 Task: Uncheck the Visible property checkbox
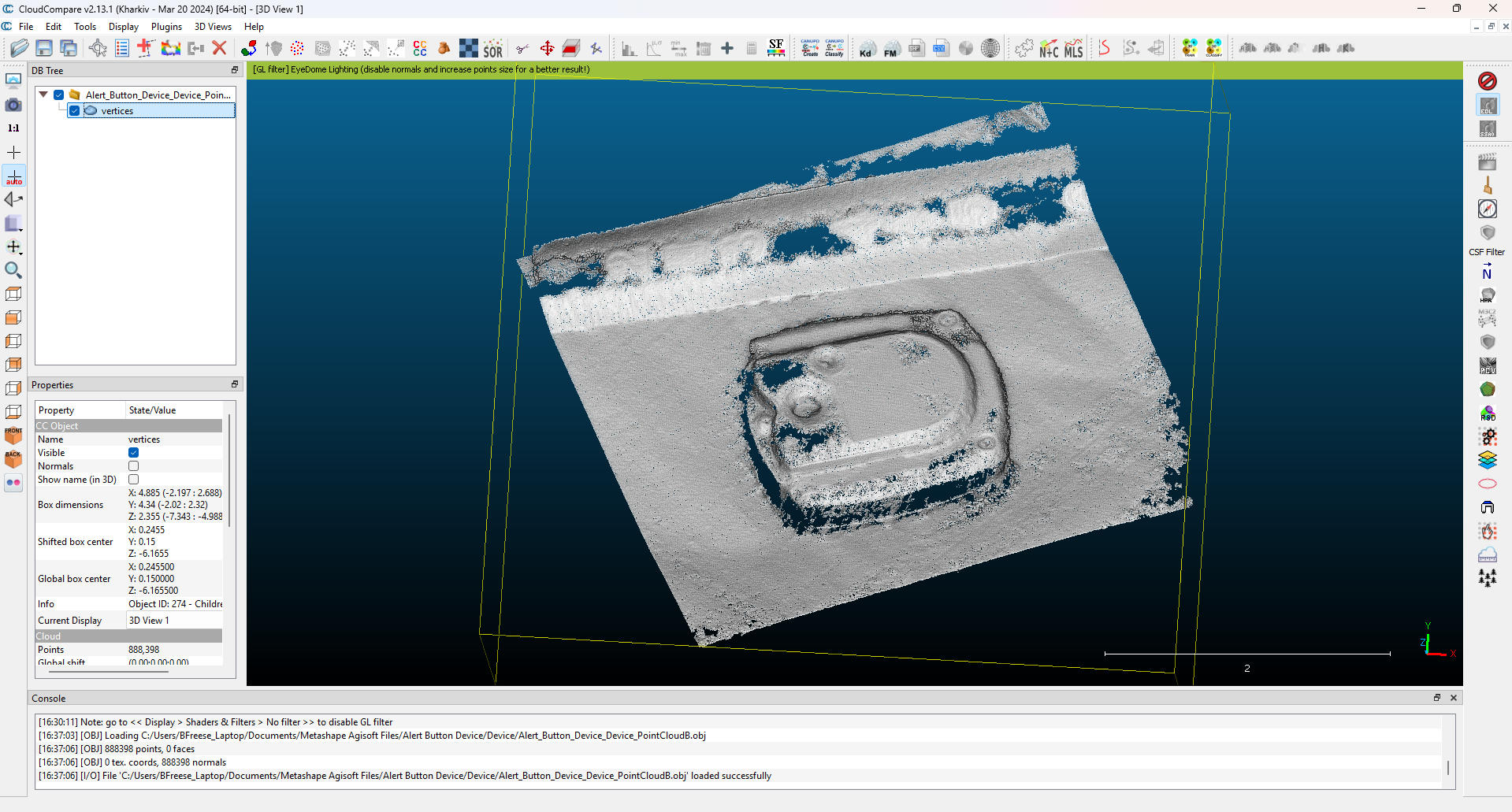pos(134,453)
